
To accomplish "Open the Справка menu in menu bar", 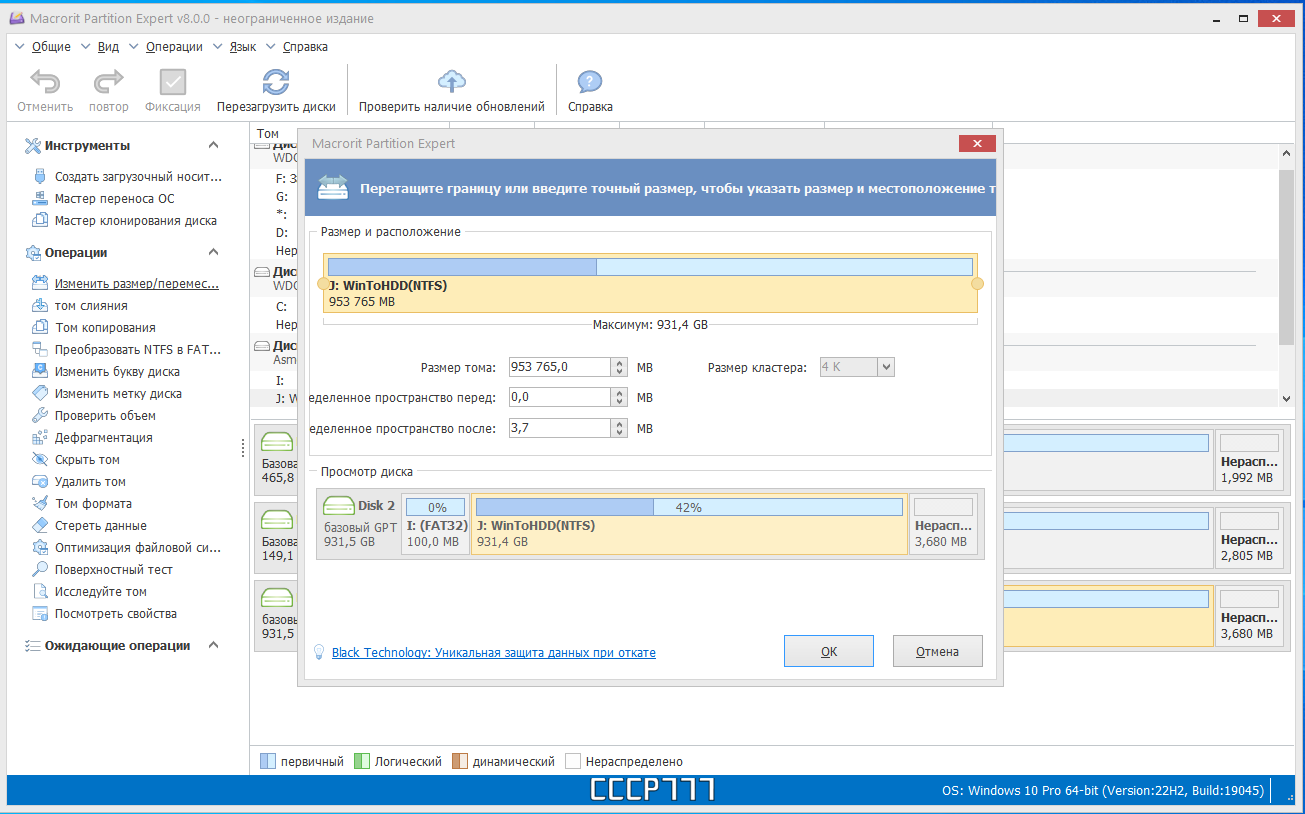I will (x=305, y=46).
